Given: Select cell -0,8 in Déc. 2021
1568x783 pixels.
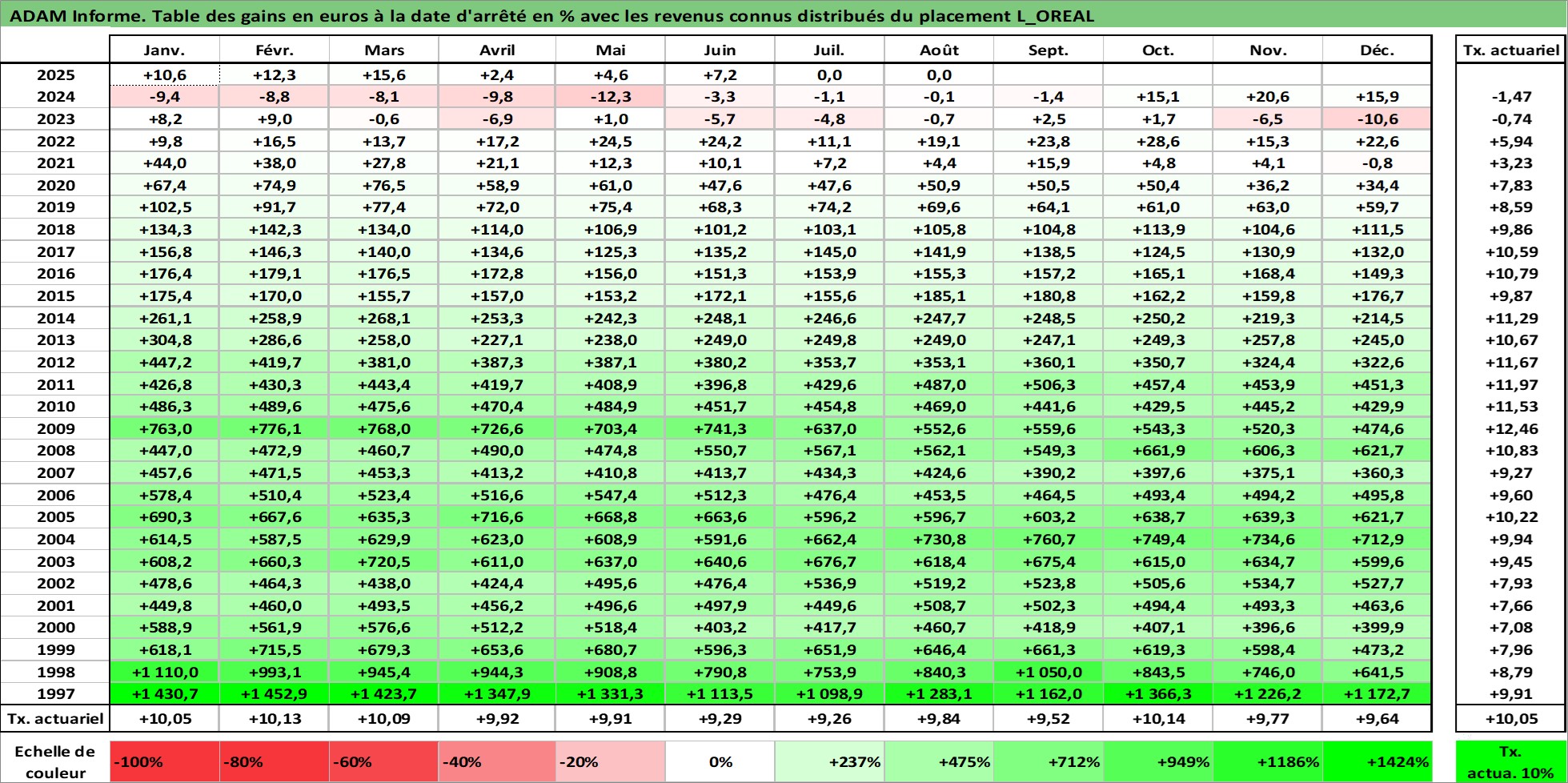Looking at the screenshot, I should 1377,163.
